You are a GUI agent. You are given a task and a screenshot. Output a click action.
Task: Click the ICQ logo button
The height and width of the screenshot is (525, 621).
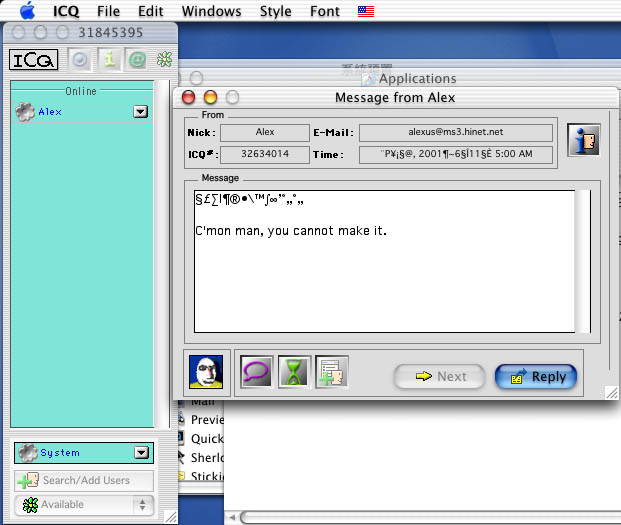pos(34,60)
